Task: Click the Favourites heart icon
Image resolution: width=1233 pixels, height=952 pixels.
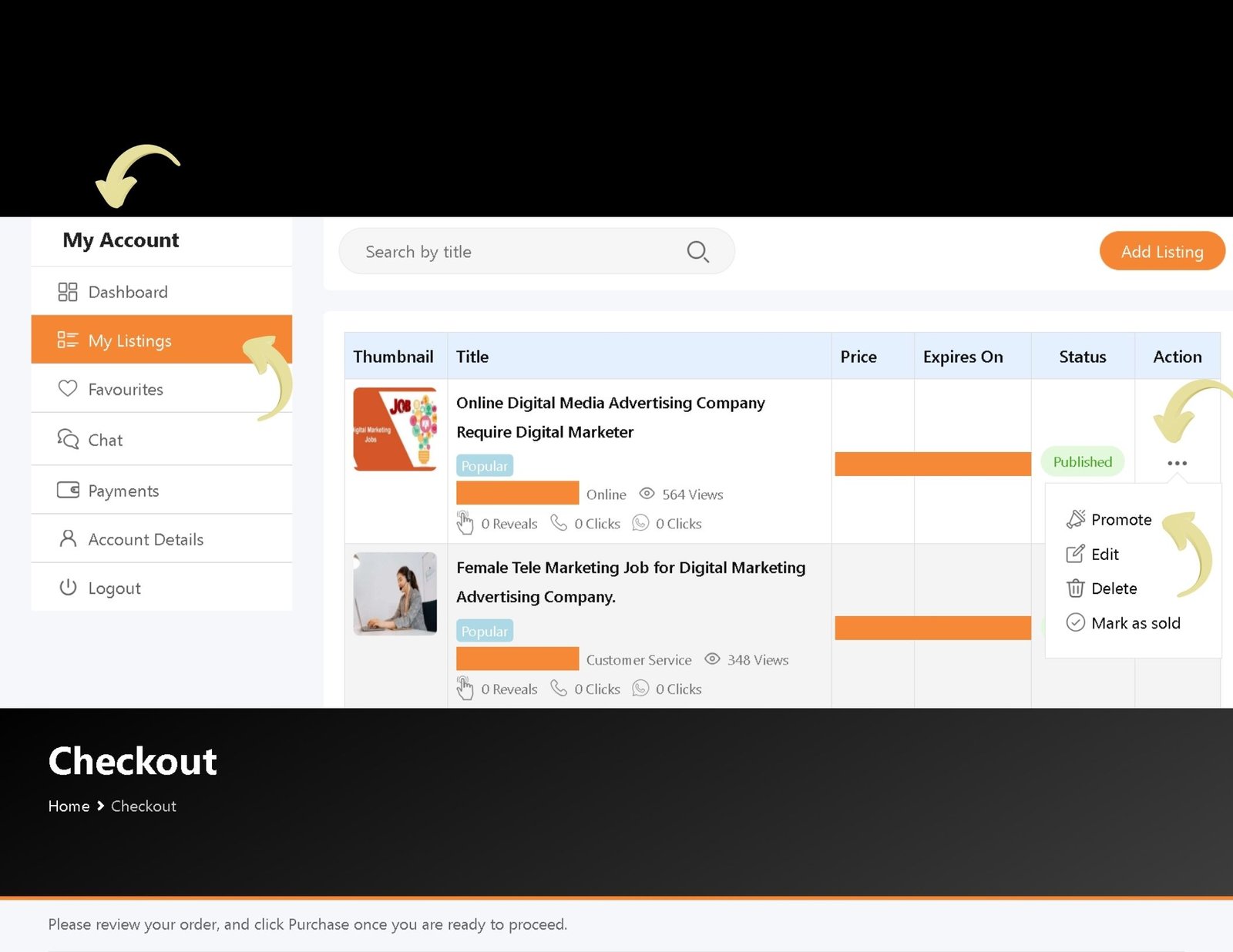Action: (68, 389)
